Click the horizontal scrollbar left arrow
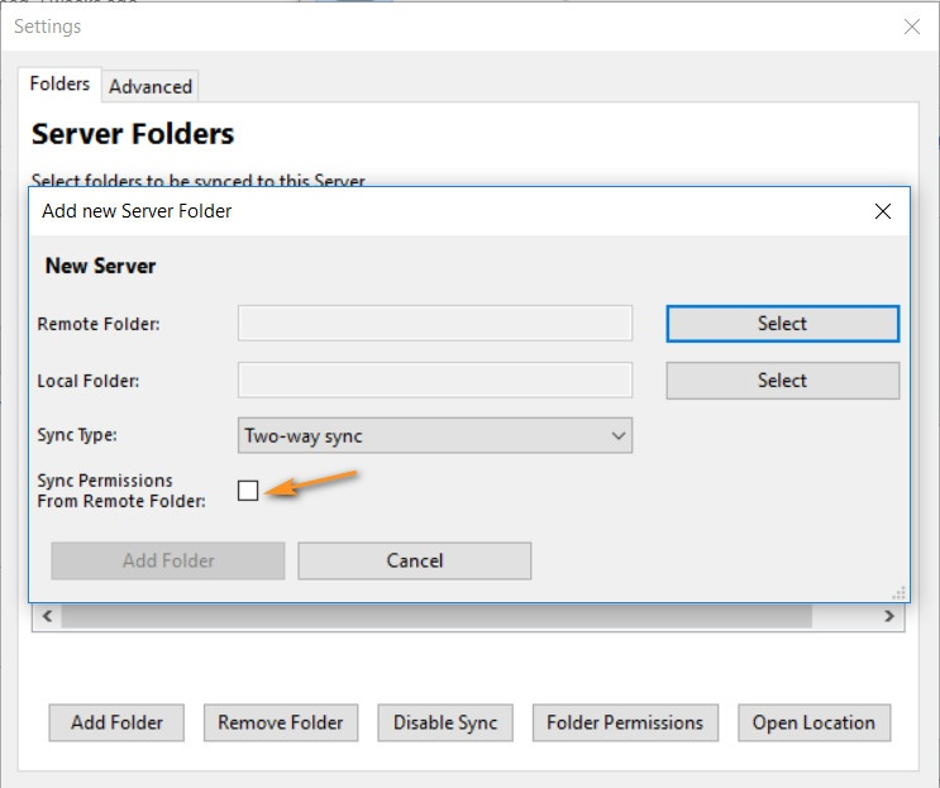Screen dimensions: 940x788 tap(47, 616)
